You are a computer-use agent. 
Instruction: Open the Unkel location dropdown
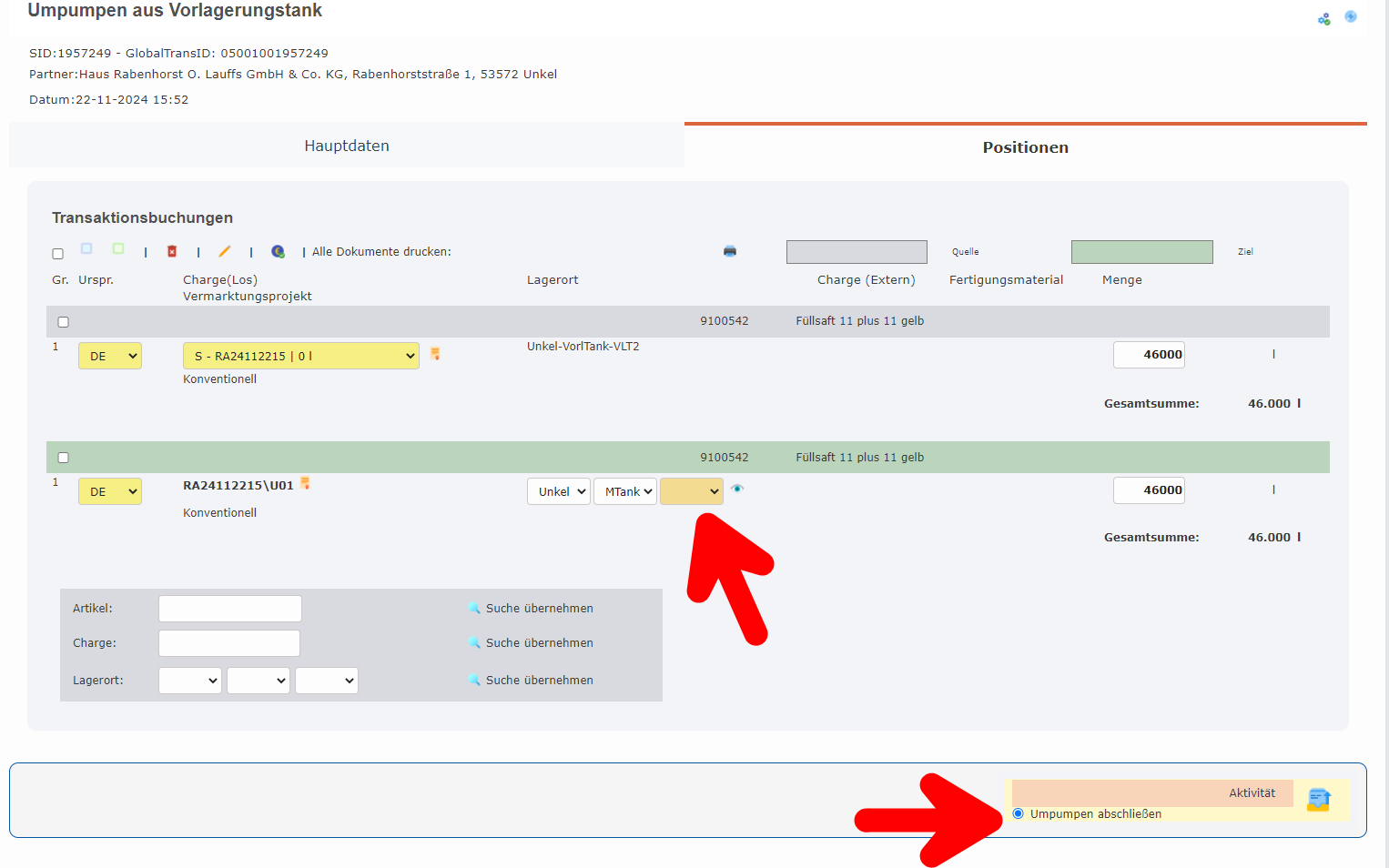click(558, 490)
